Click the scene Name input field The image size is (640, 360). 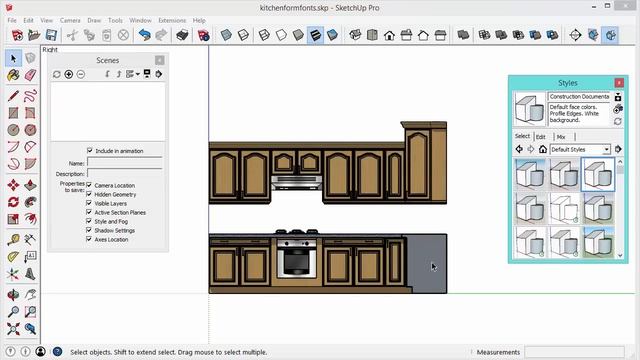point(124,162)
